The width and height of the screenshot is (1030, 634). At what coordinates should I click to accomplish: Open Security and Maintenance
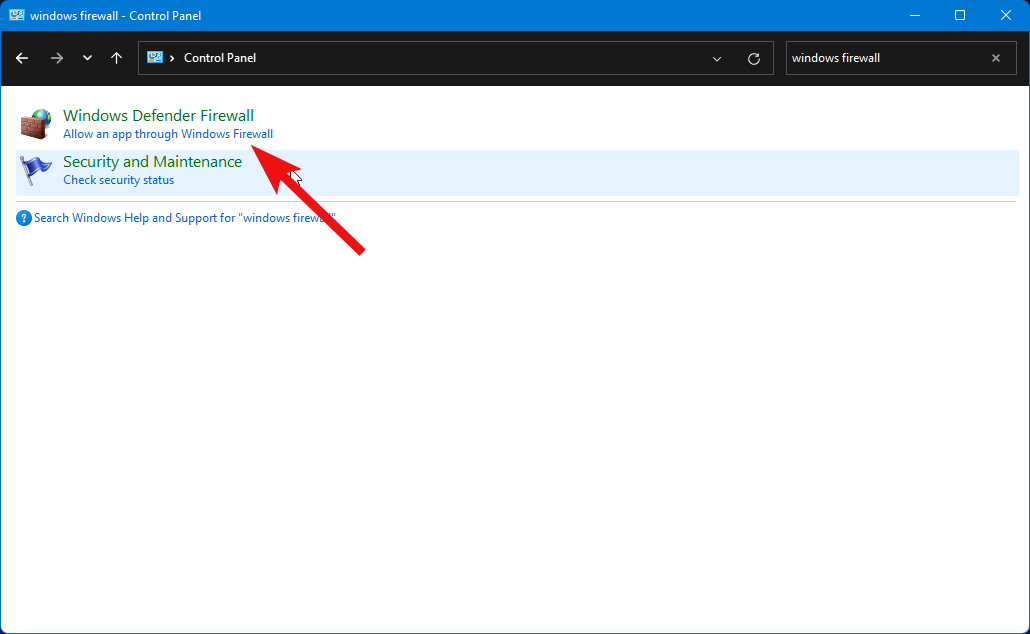coord(152,161)
